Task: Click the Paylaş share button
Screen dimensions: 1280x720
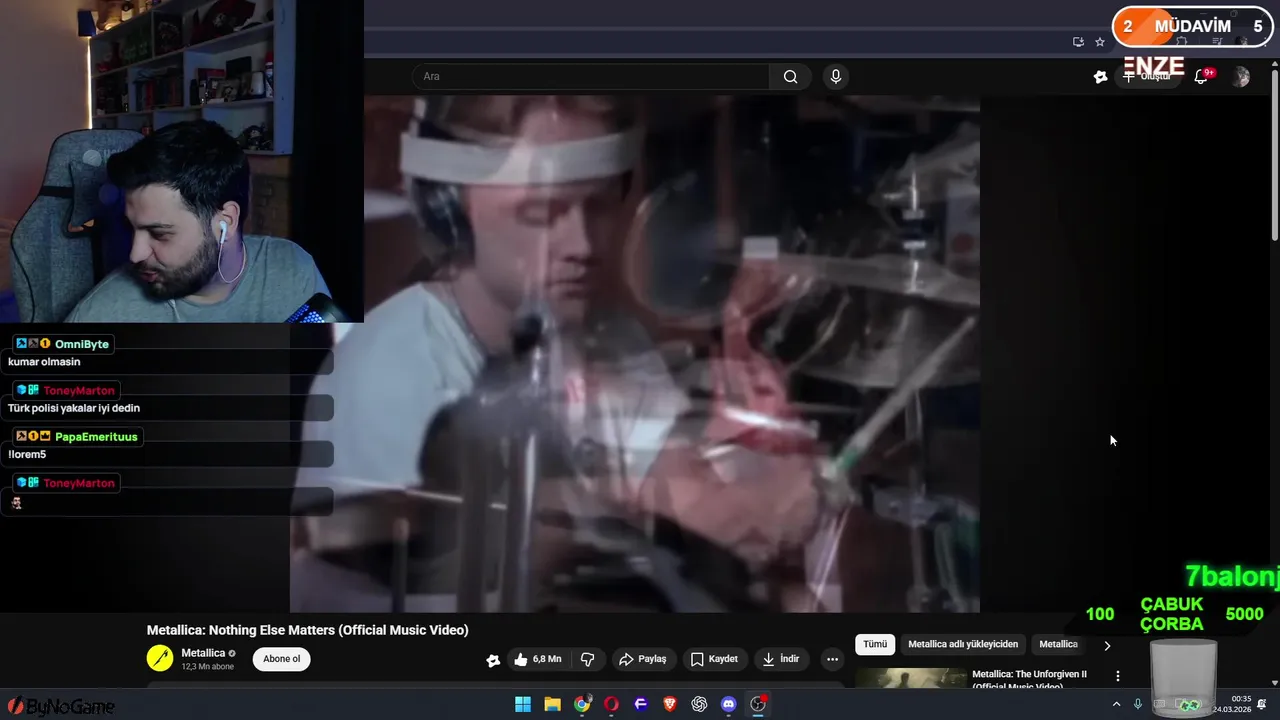Action: [642, 659]
